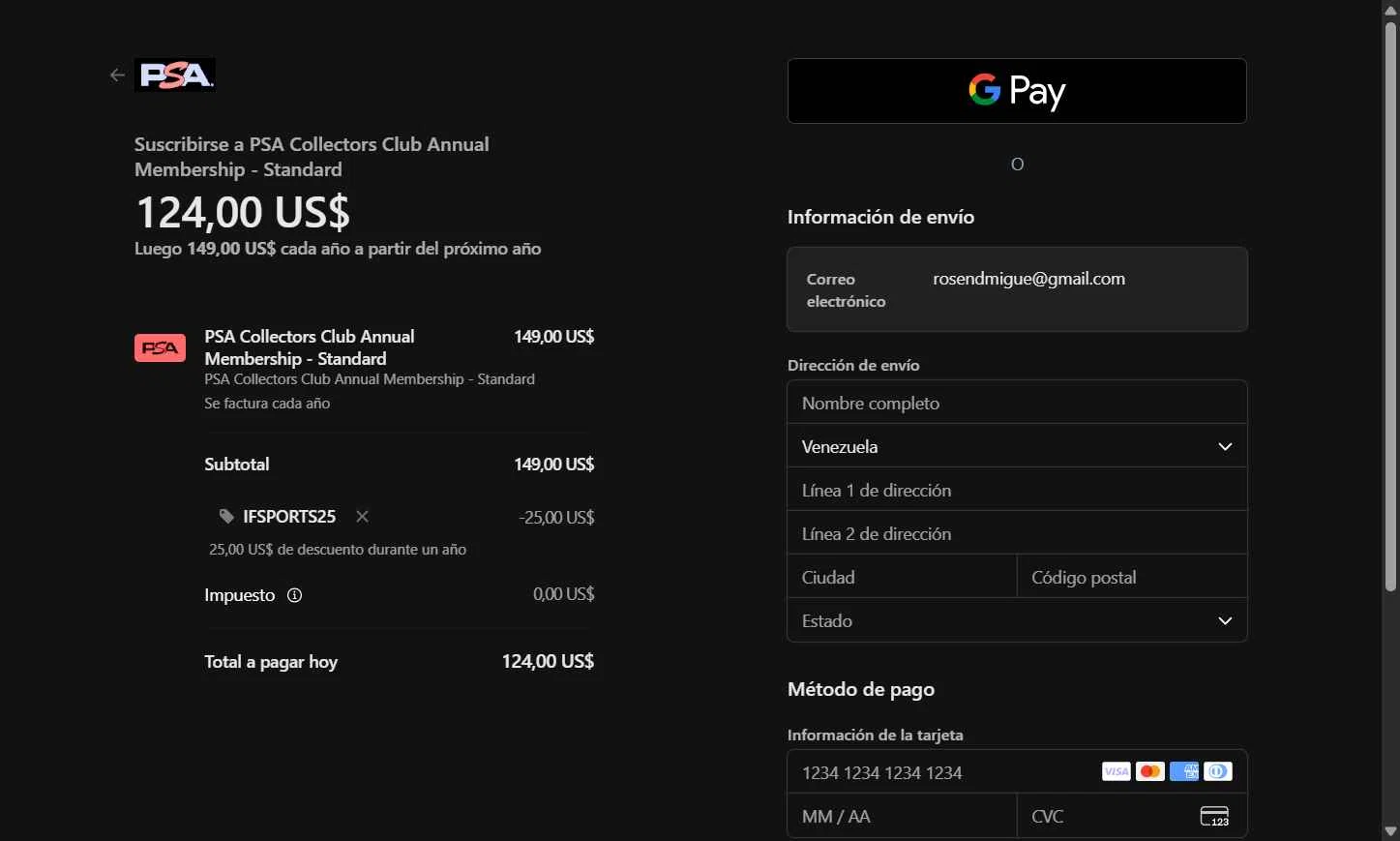Click the Mastercard icon
Viewport: 1400px width, 841px height.
[1149, 771]
